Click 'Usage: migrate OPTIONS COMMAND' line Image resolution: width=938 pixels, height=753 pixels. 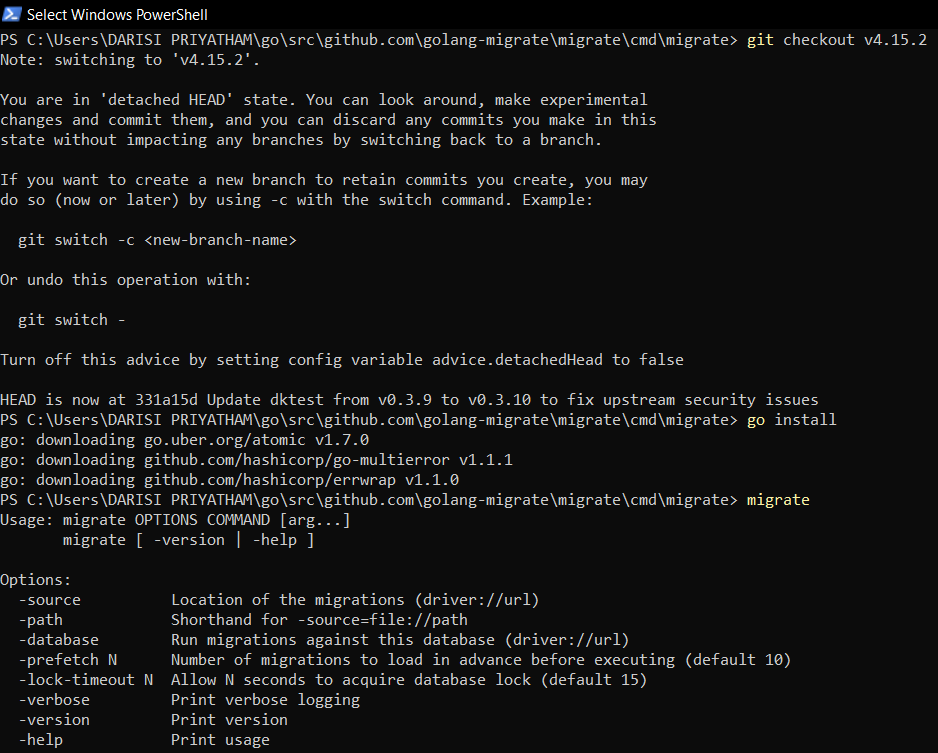click(175, 520)
